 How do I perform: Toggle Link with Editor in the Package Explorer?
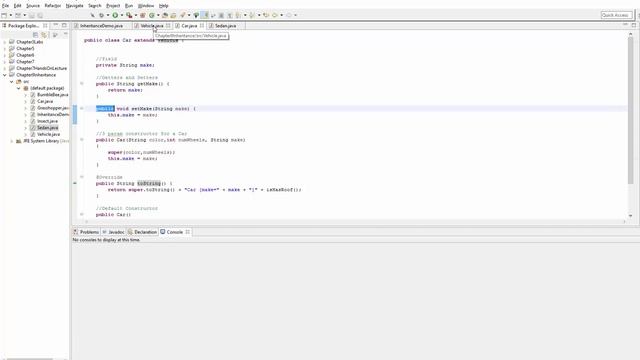[44, 35]
